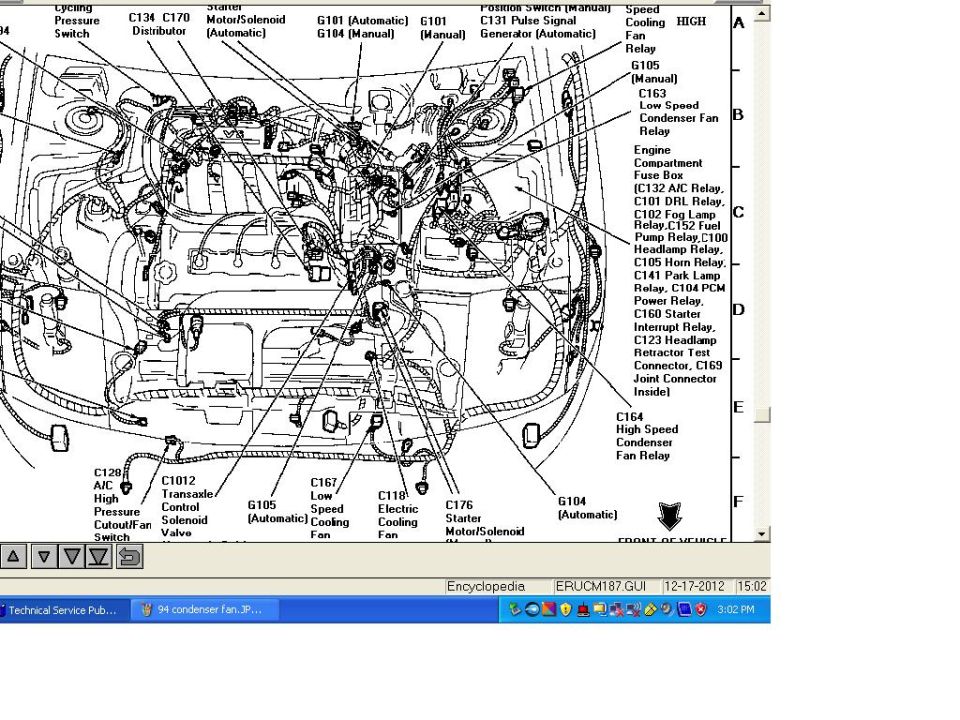Click the grid row marker E
Screen dimensions: 960x720
pos(738,407)
